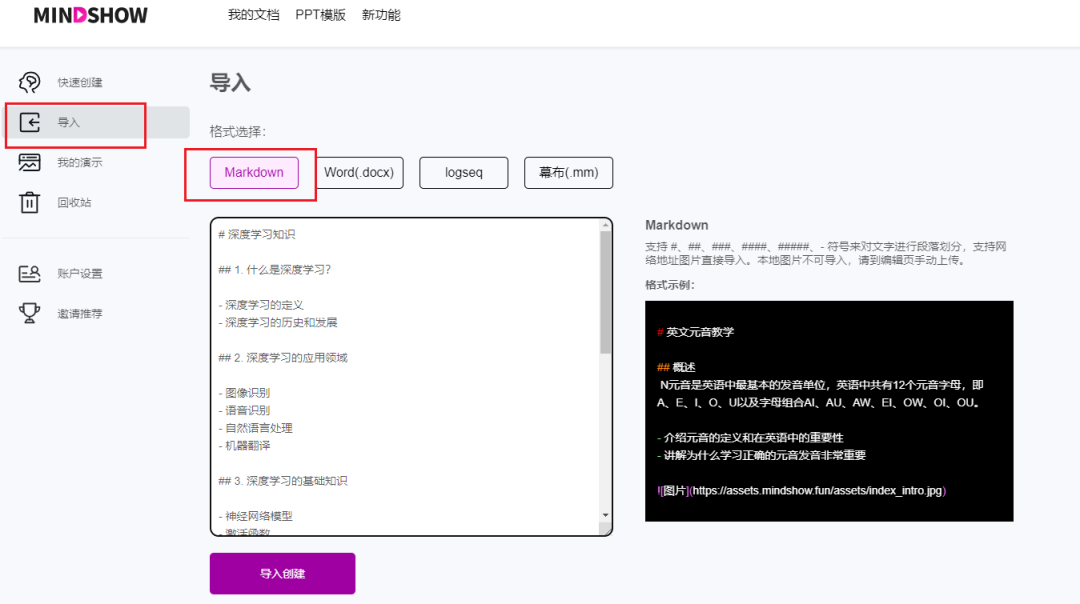Click the My Presentations slide icon
The height and width of the screenshot is (604, 1080).
(x=30, y=162)
